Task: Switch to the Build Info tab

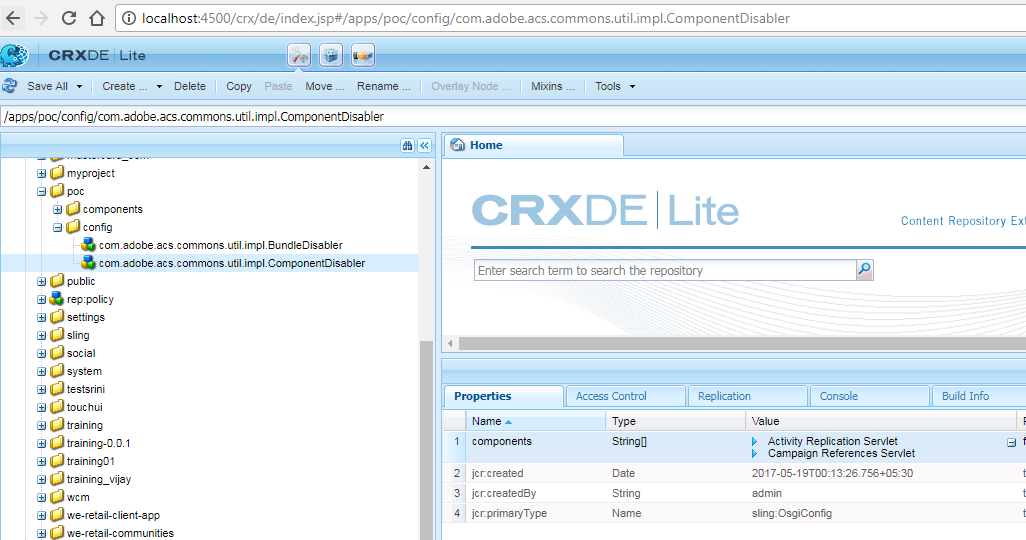Action: pos(980,396)
